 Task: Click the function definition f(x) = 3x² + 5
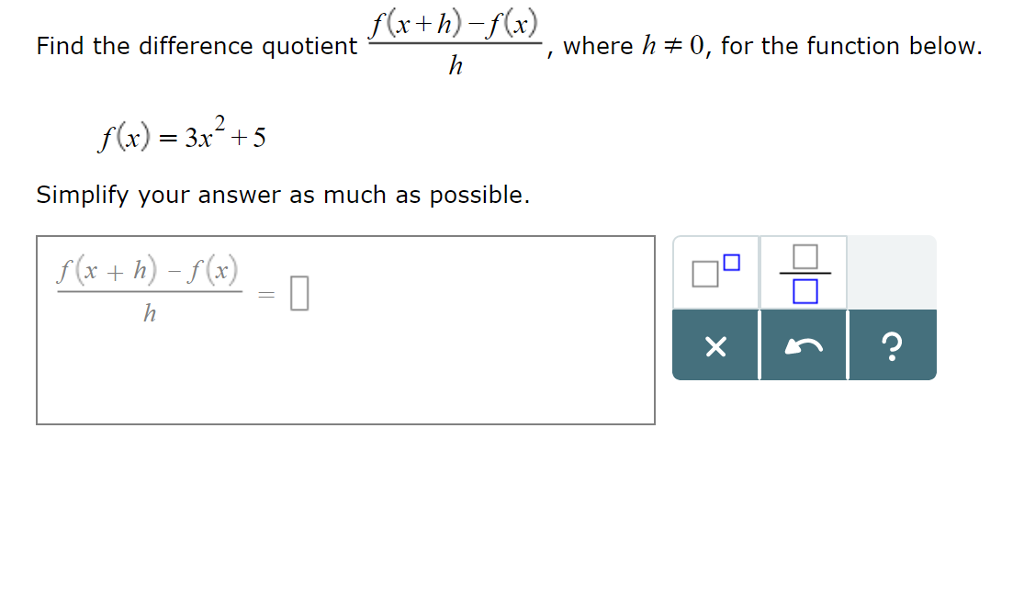tap(181, 135)
